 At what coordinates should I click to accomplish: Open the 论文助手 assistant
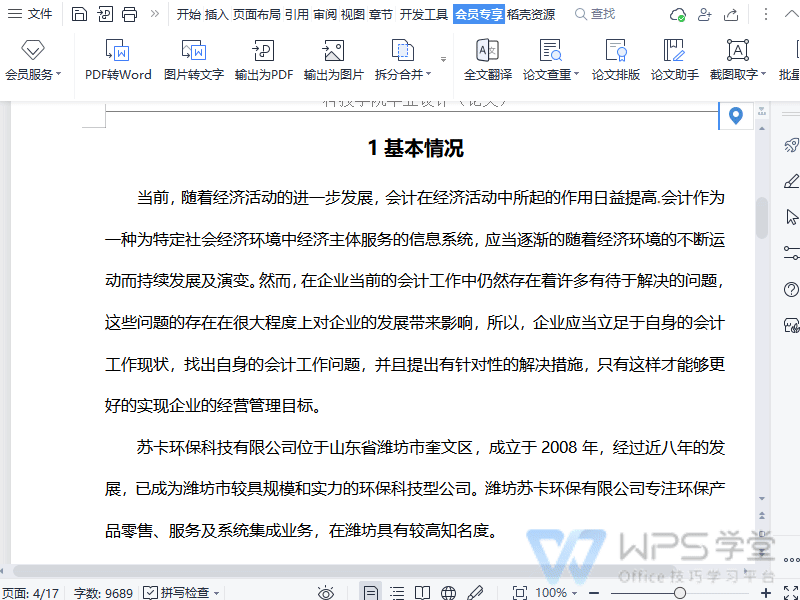coord(674,60)
